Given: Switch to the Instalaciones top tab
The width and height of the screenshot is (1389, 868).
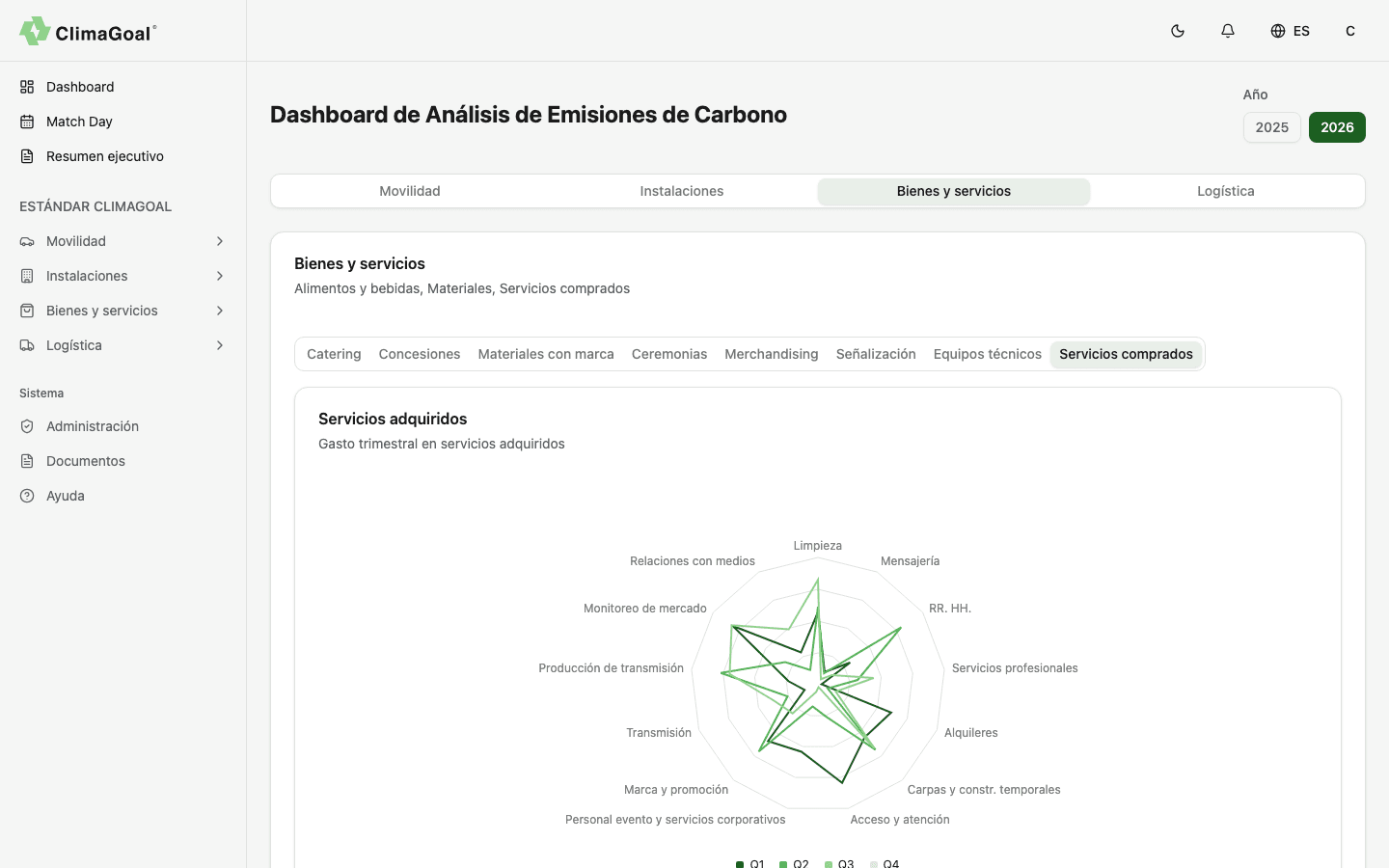Looking at the screenshot, I should point(682,191).
